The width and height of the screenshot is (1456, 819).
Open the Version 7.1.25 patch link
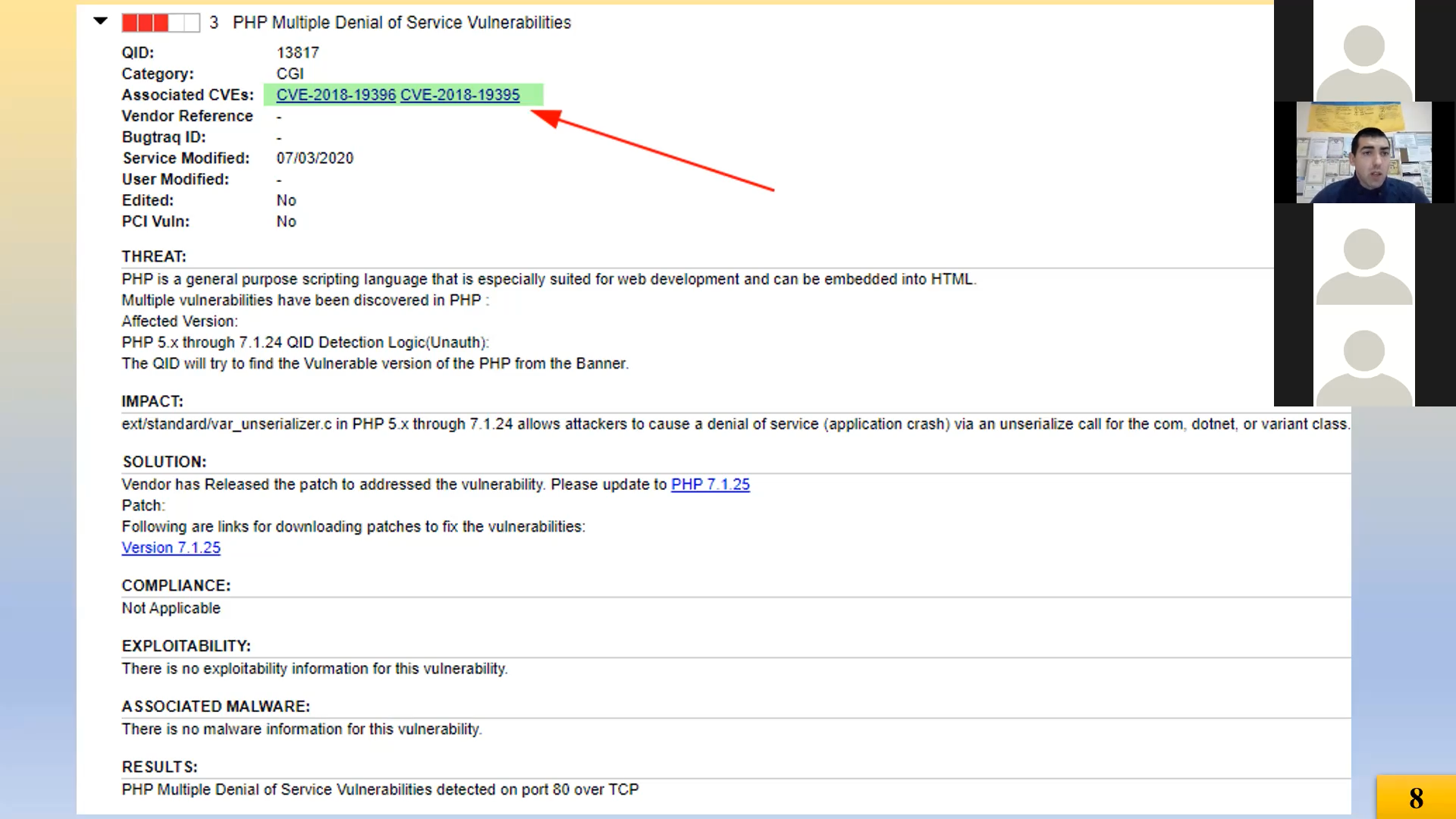point(171,548)
